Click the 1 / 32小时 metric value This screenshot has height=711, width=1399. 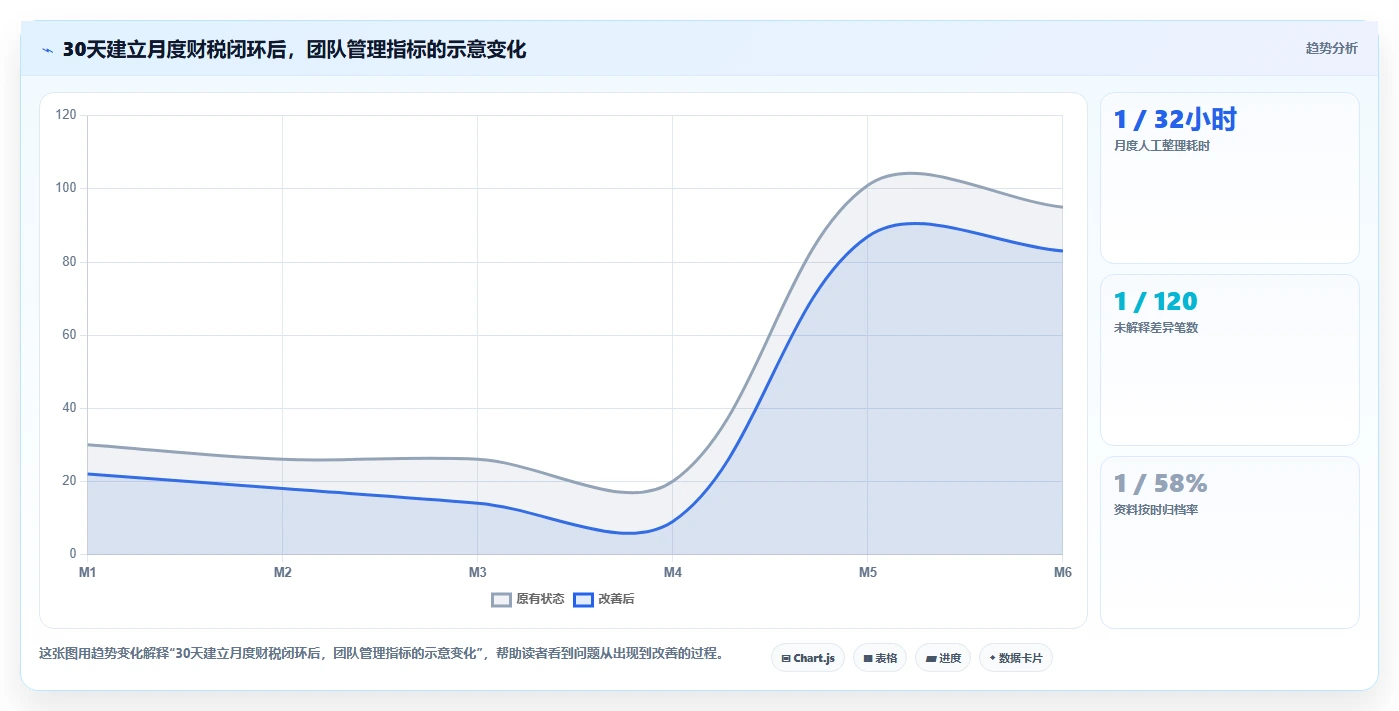(1175, 119)
